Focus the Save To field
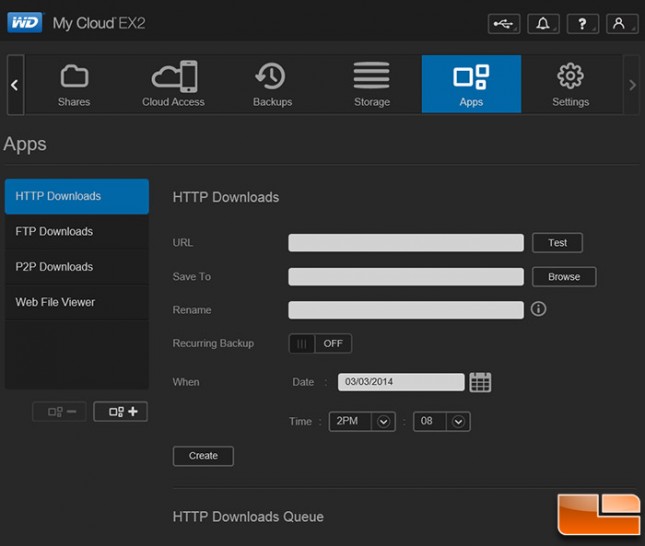Viewport: 645px width, 546px height. click(x=406, y=277)
